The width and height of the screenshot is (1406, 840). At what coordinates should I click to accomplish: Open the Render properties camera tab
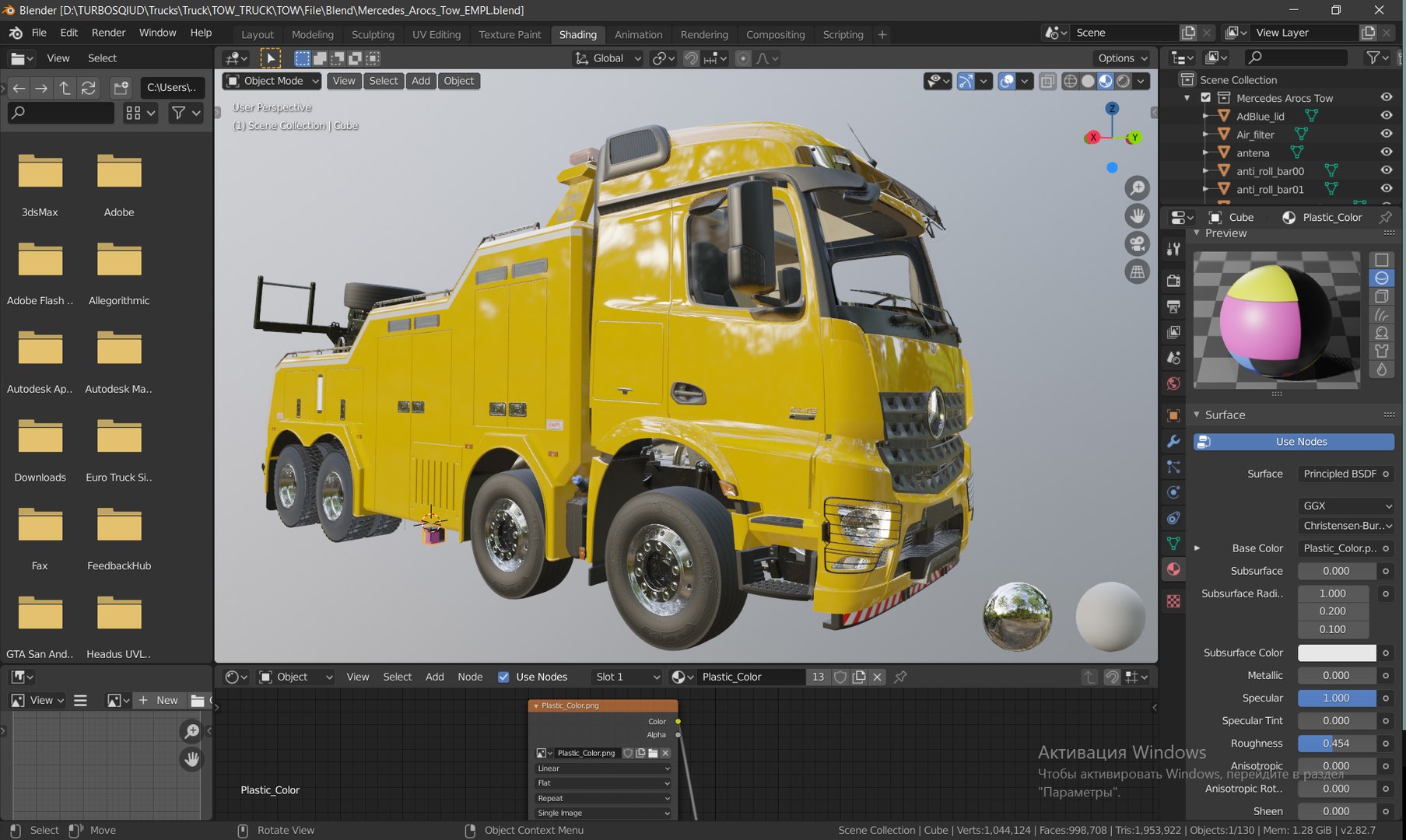click(x=1173, y=281)
